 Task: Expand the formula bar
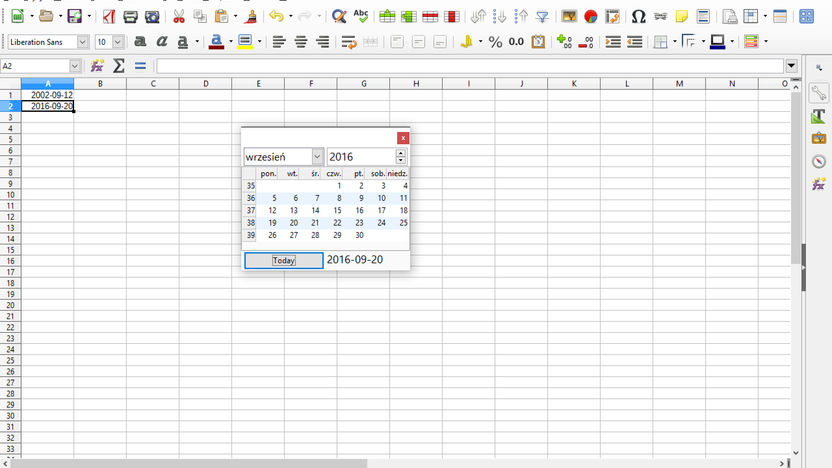[791, 66]
